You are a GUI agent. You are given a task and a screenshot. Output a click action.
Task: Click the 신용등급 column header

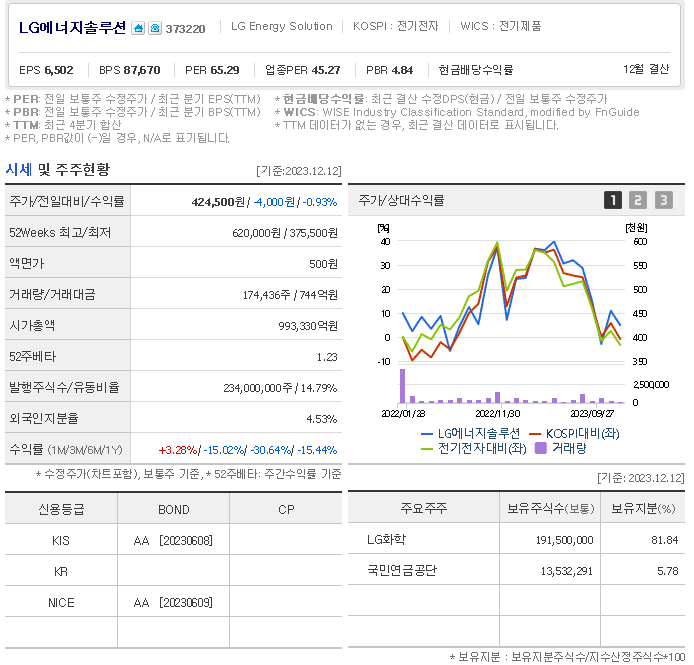[61, 509]
